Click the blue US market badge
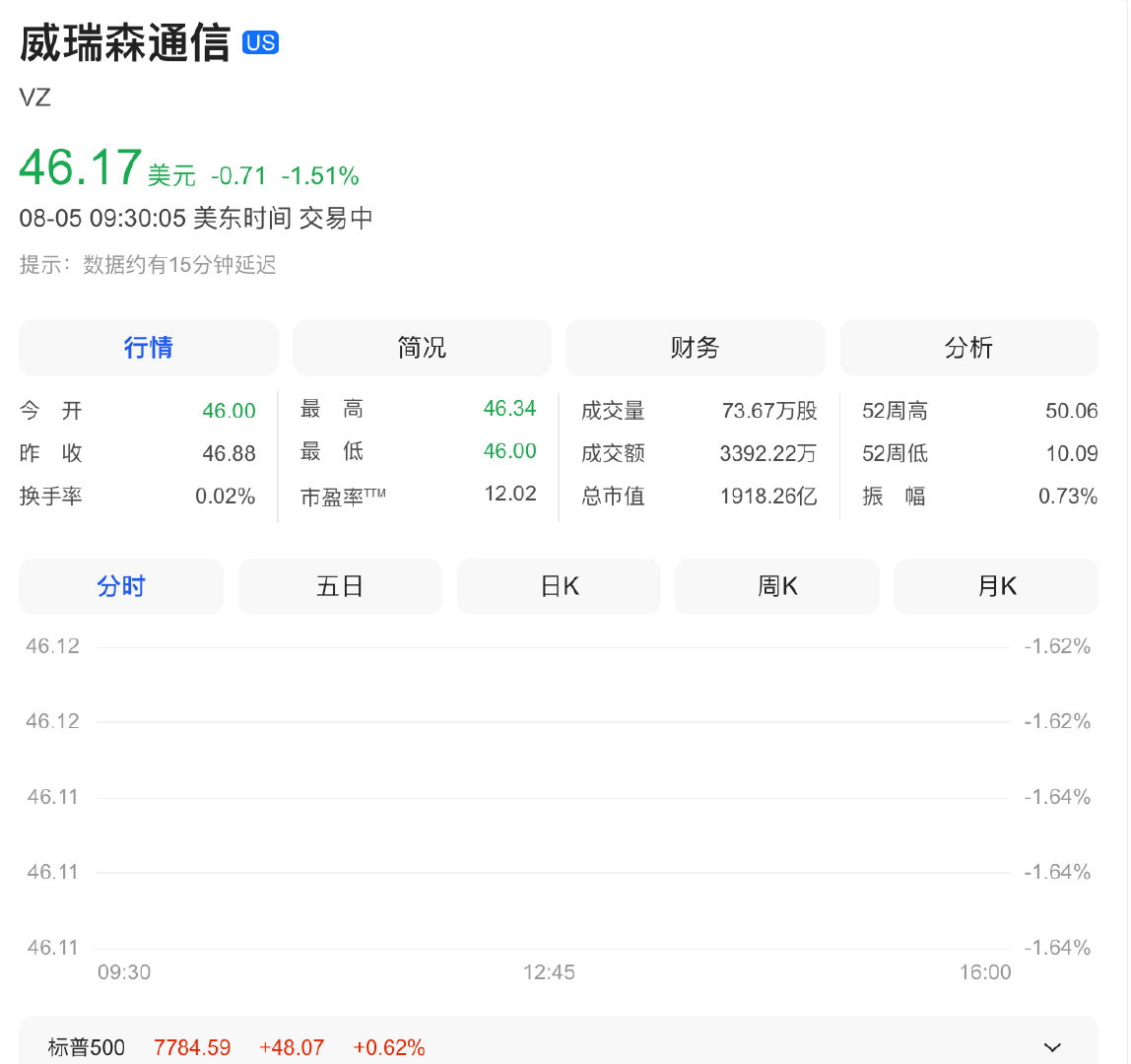The height and width of the screenshot is (1064, 1131). point(260,43)
